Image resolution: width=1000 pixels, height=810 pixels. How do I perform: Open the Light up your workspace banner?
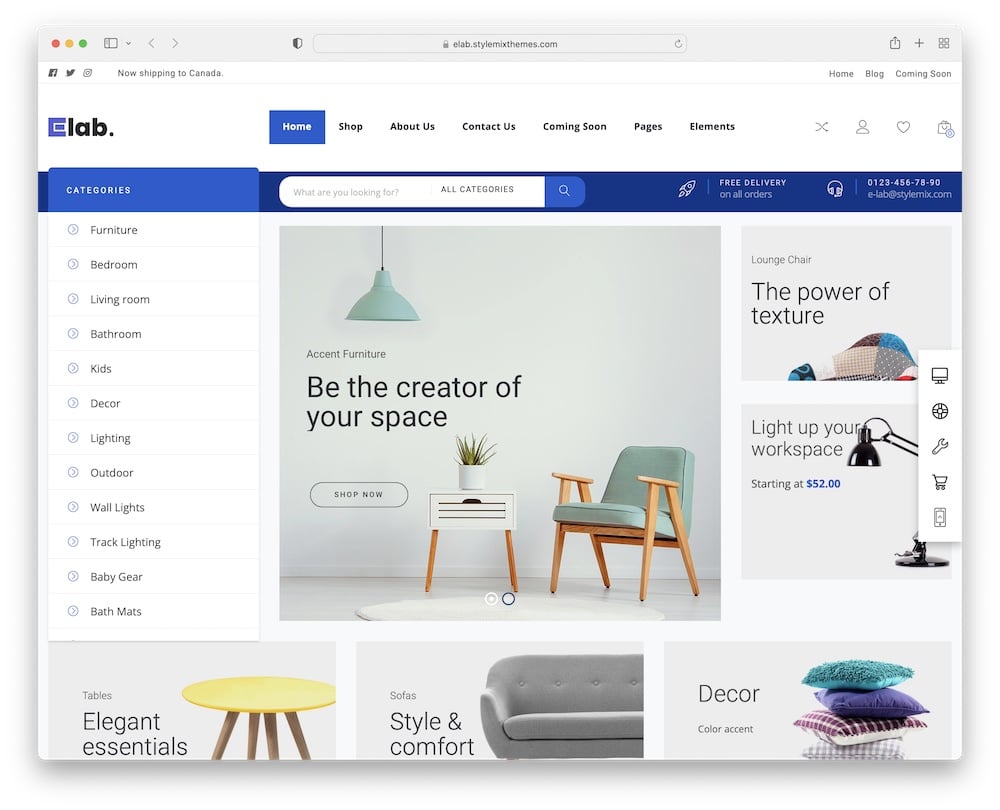pos(846,492)
